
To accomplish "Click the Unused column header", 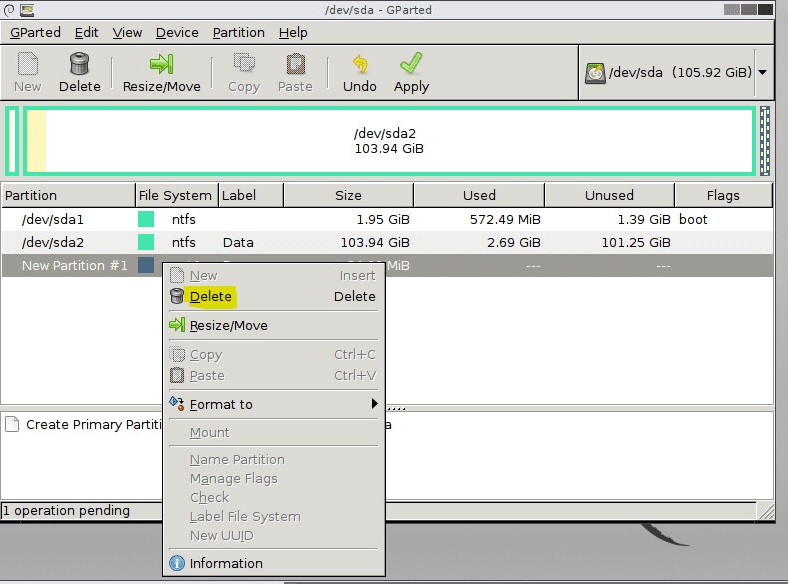I will point(609,196).
